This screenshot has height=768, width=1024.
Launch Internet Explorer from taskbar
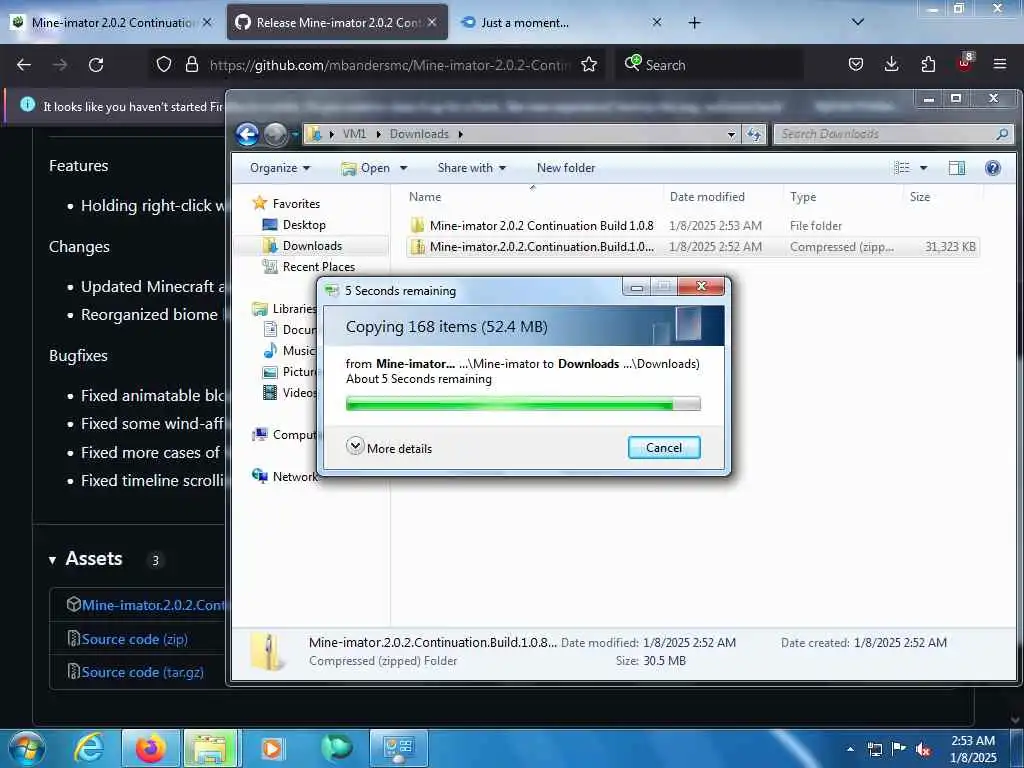click(89, 749)
